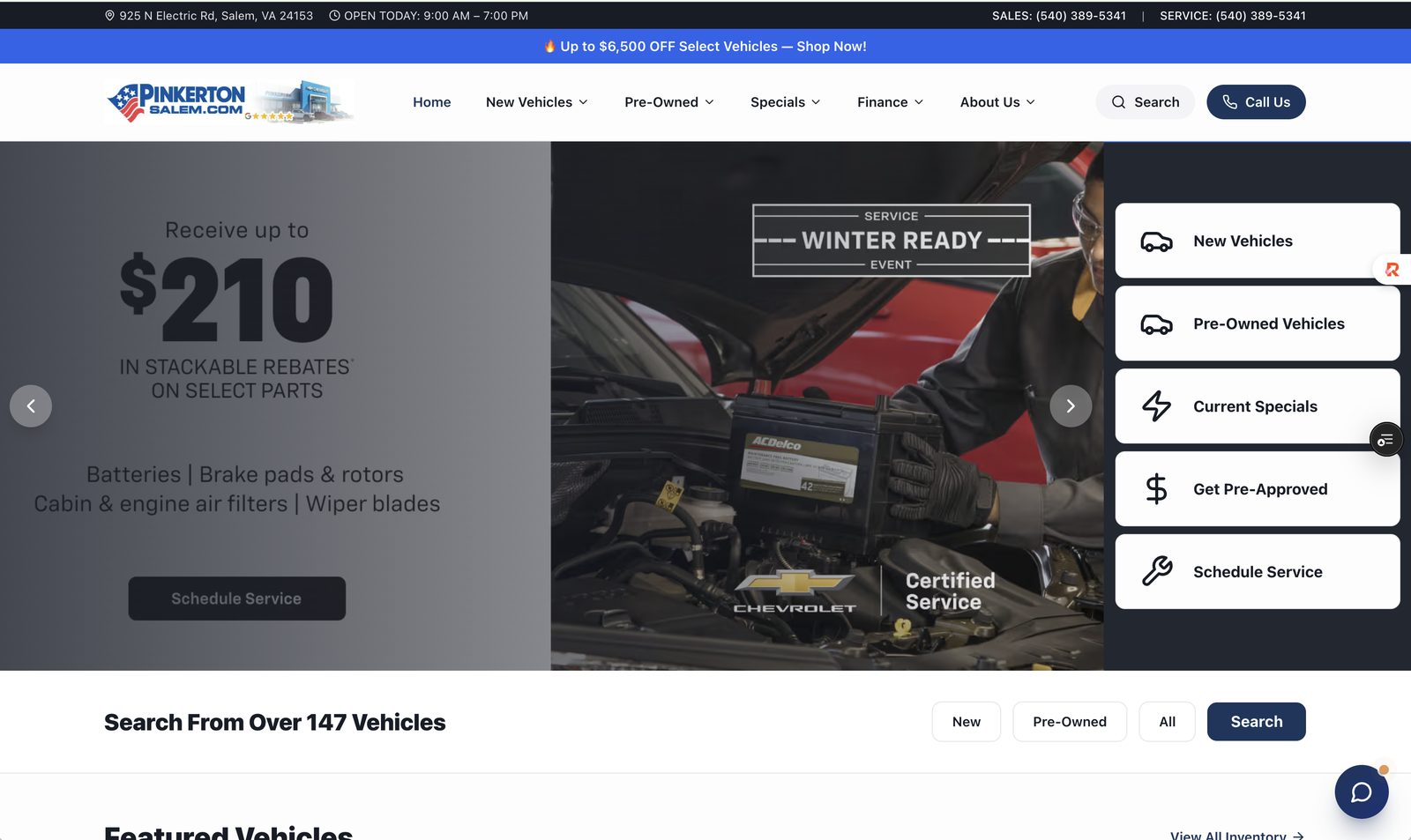Open the header Search pill
The width and height of the screenshot is (1411, 840).
point(1146,102)
